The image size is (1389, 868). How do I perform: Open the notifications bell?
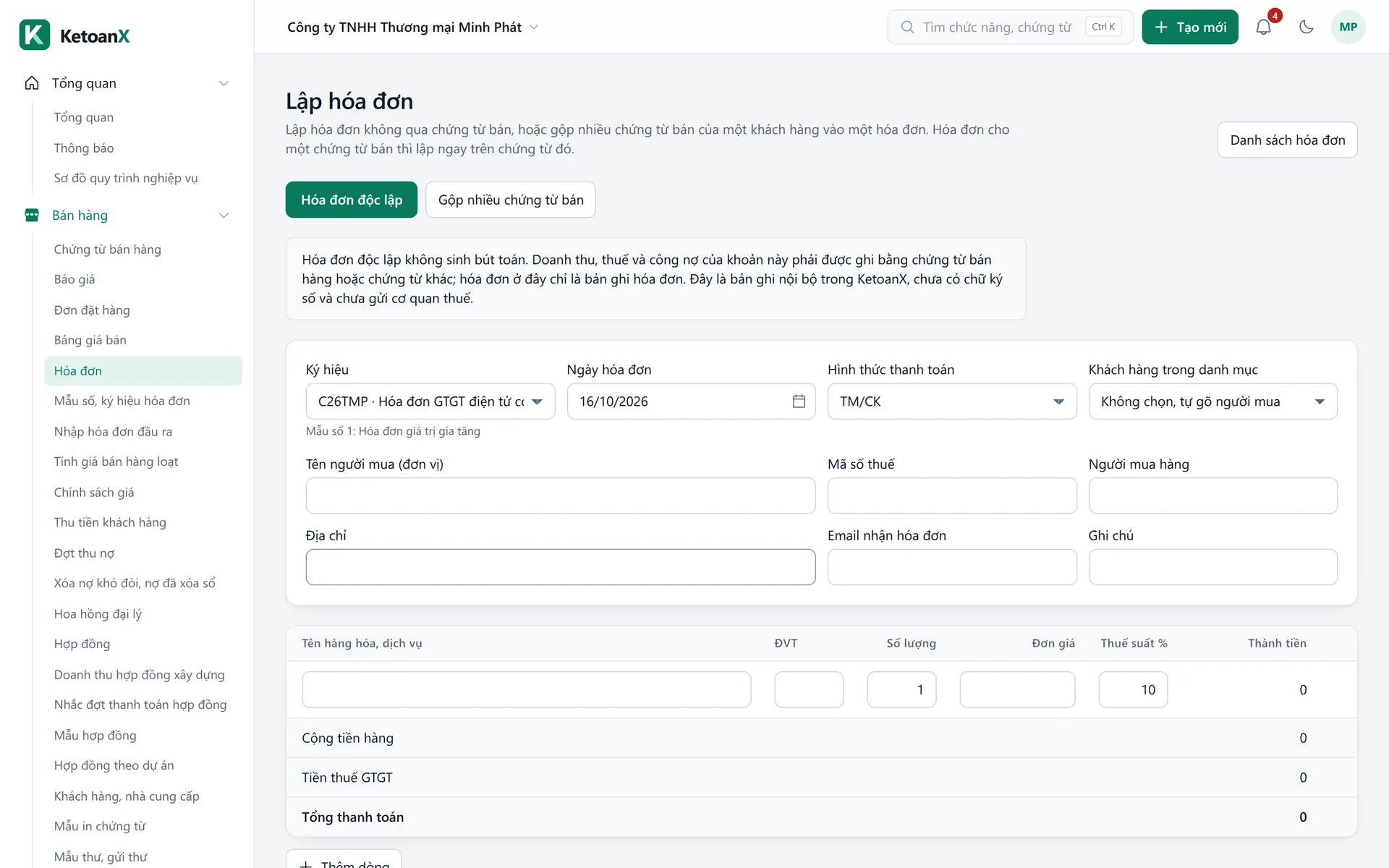point(1263,27)
